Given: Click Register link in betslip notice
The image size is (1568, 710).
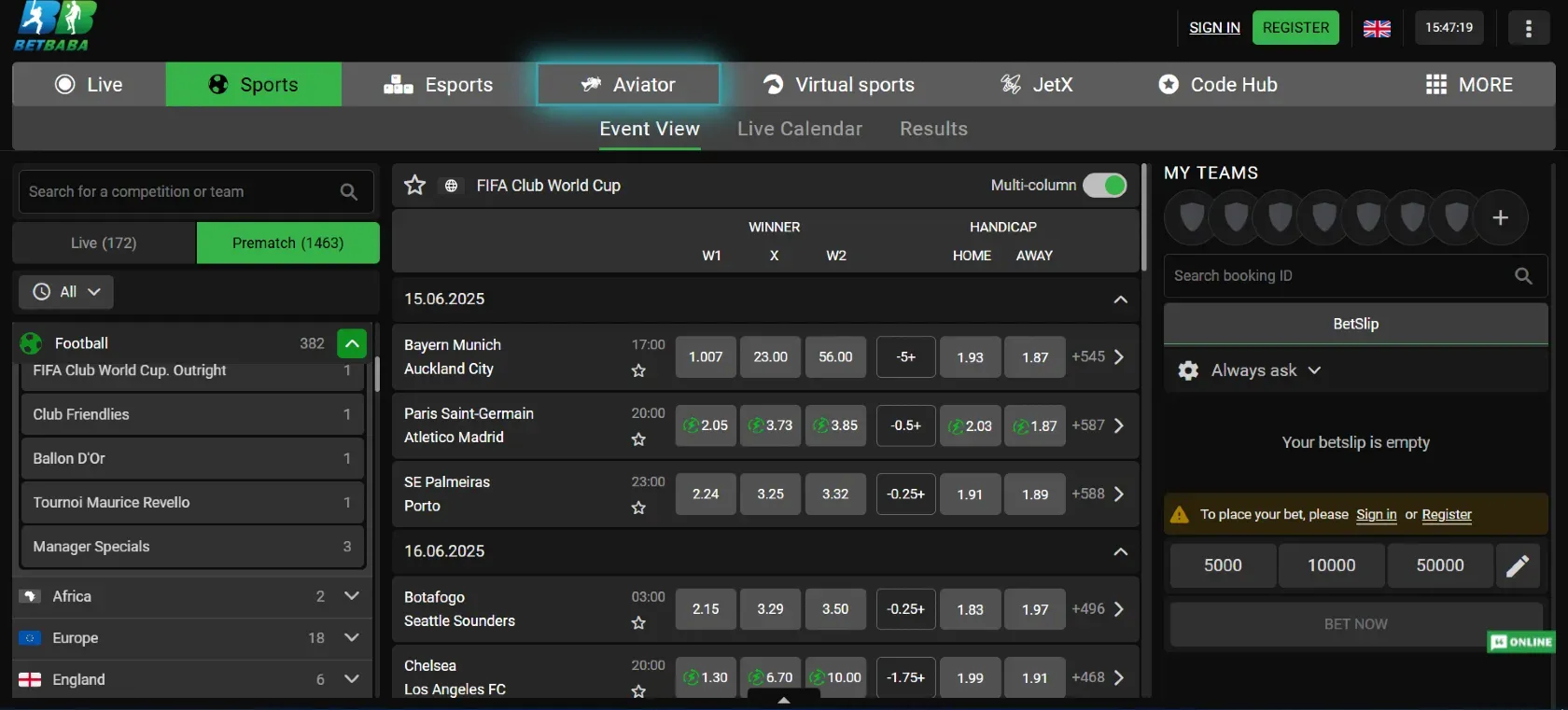Looking at the screenshot, I should (1447, 514).
